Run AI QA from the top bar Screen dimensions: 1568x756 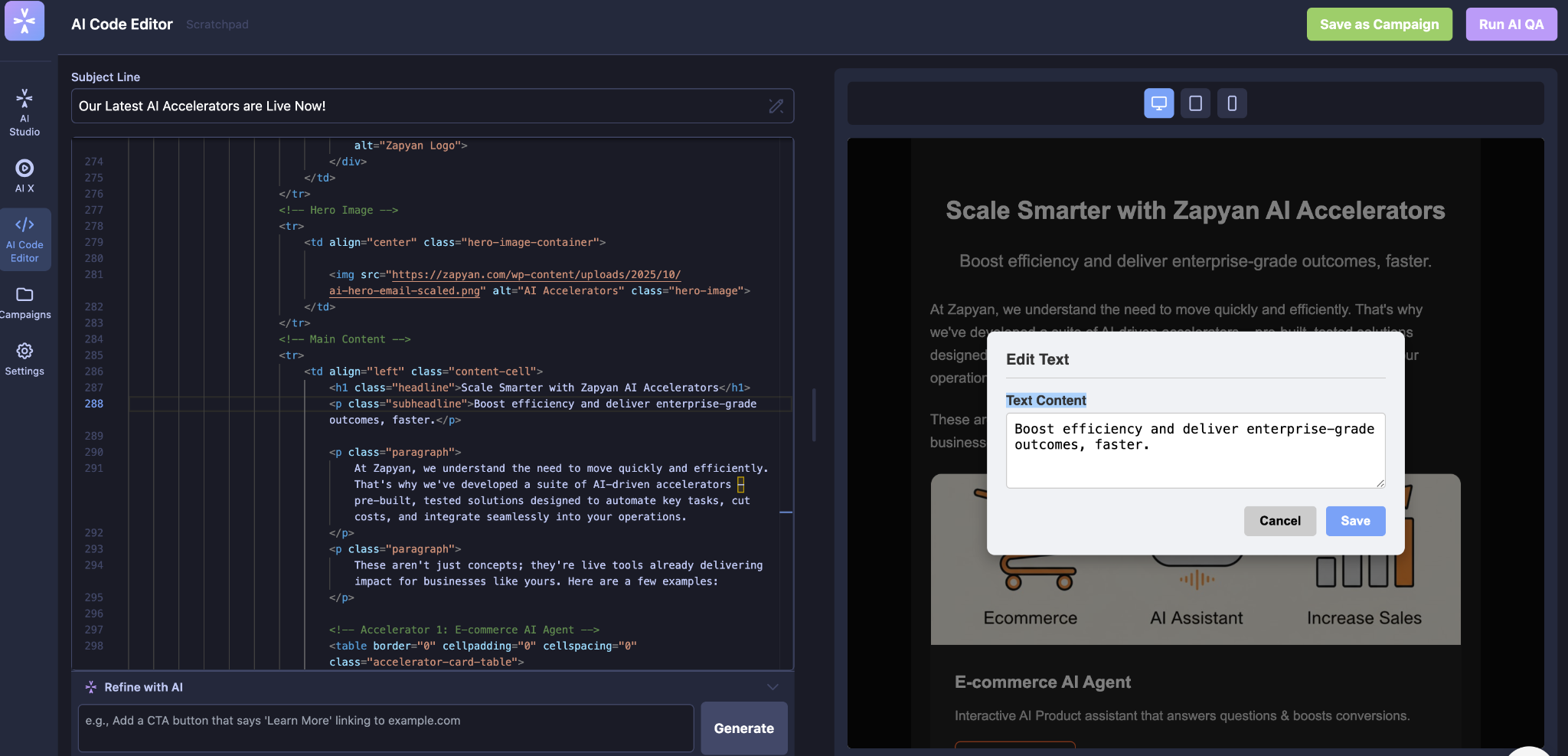pyautogui.click(x=1510, y=24)
